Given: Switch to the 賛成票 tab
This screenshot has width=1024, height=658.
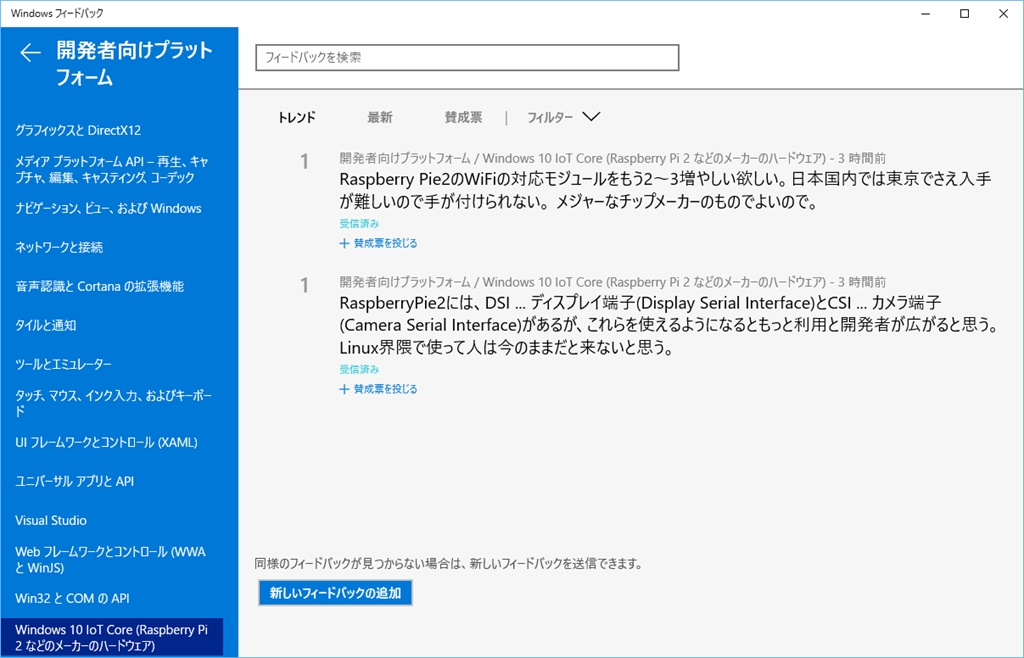Looking at the screenshot, I should tap(463, 117).
